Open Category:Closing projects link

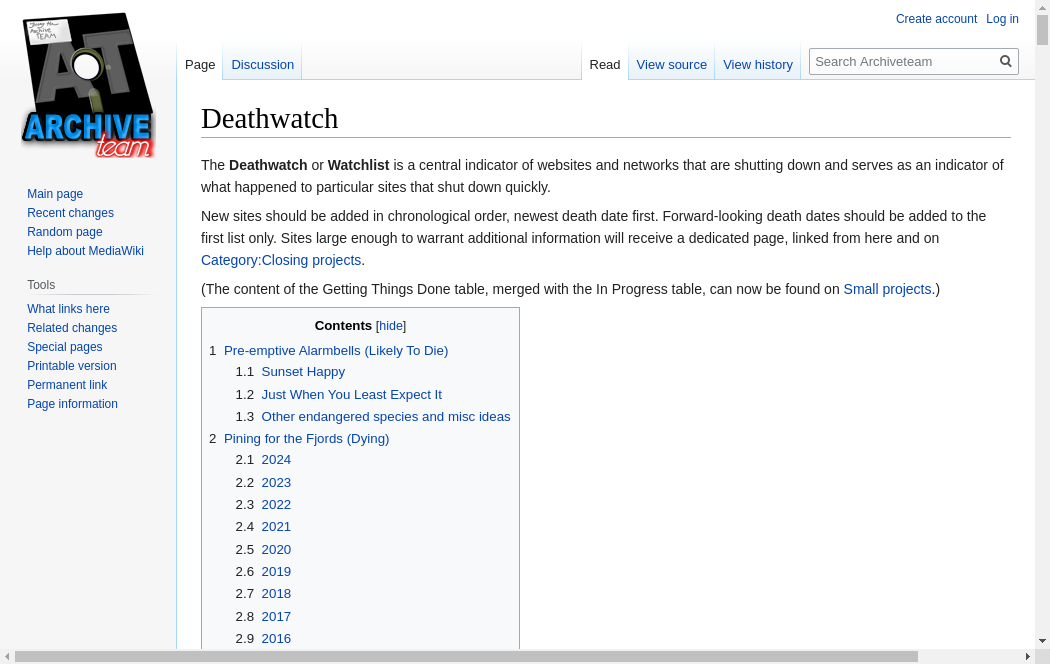pos(281,260)
